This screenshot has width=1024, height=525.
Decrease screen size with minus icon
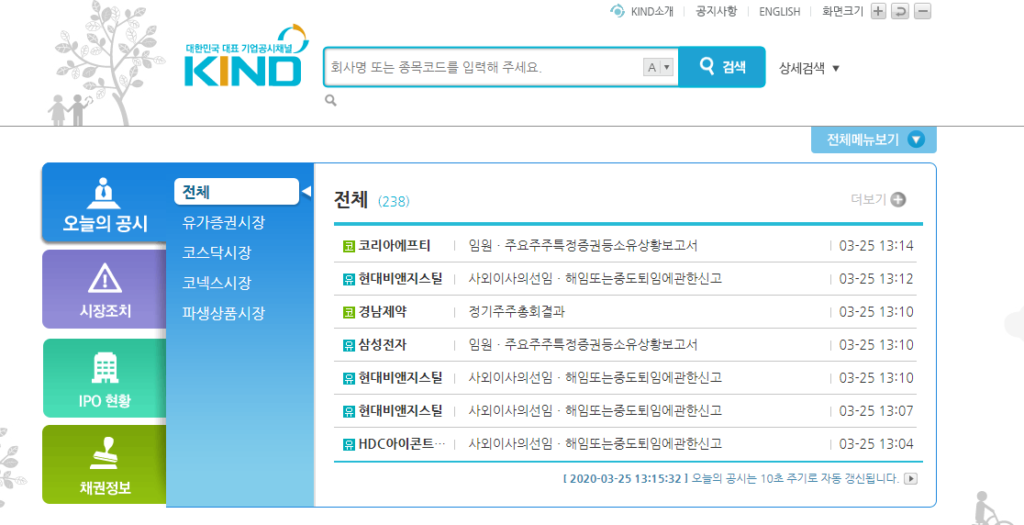pyautogui.click(x=923, y=11)
